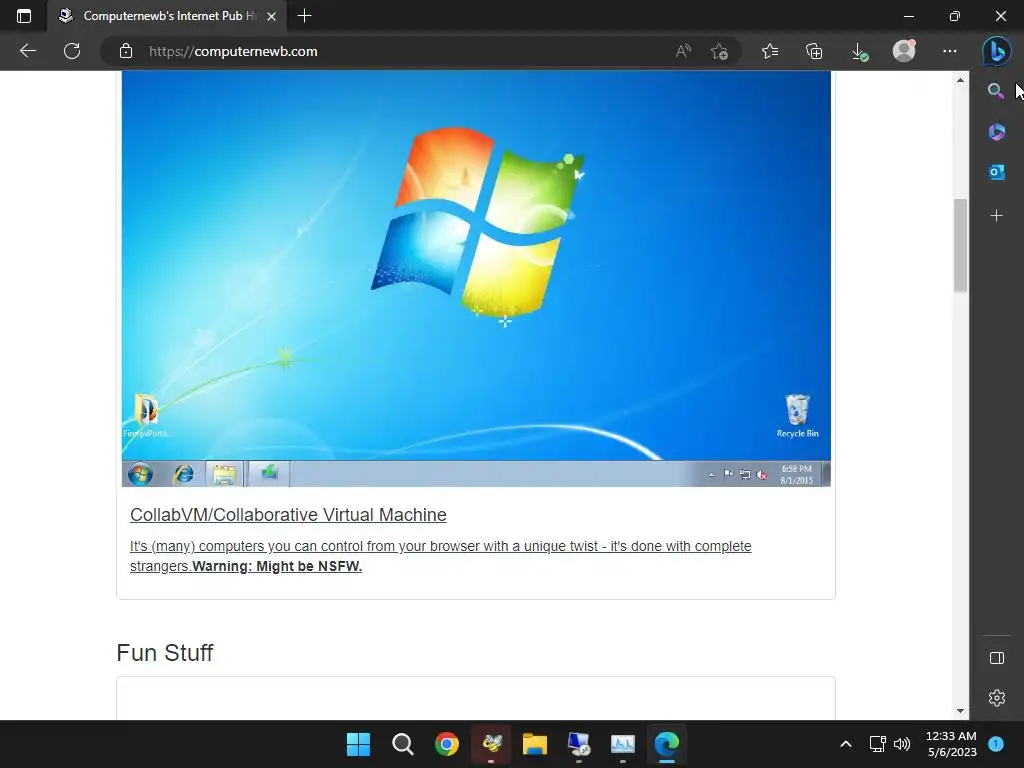
Task: Click the "Fun Stuff" heading text
Action: pyautogui.click(x=165, y=652)
